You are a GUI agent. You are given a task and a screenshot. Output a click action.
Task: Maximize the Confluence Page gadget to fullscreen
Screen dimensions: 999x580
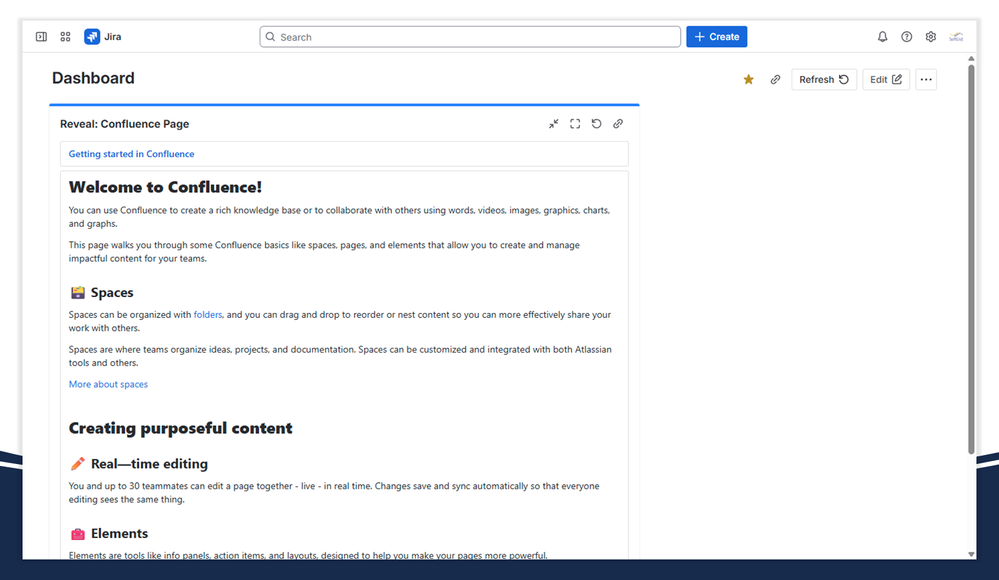575,124
